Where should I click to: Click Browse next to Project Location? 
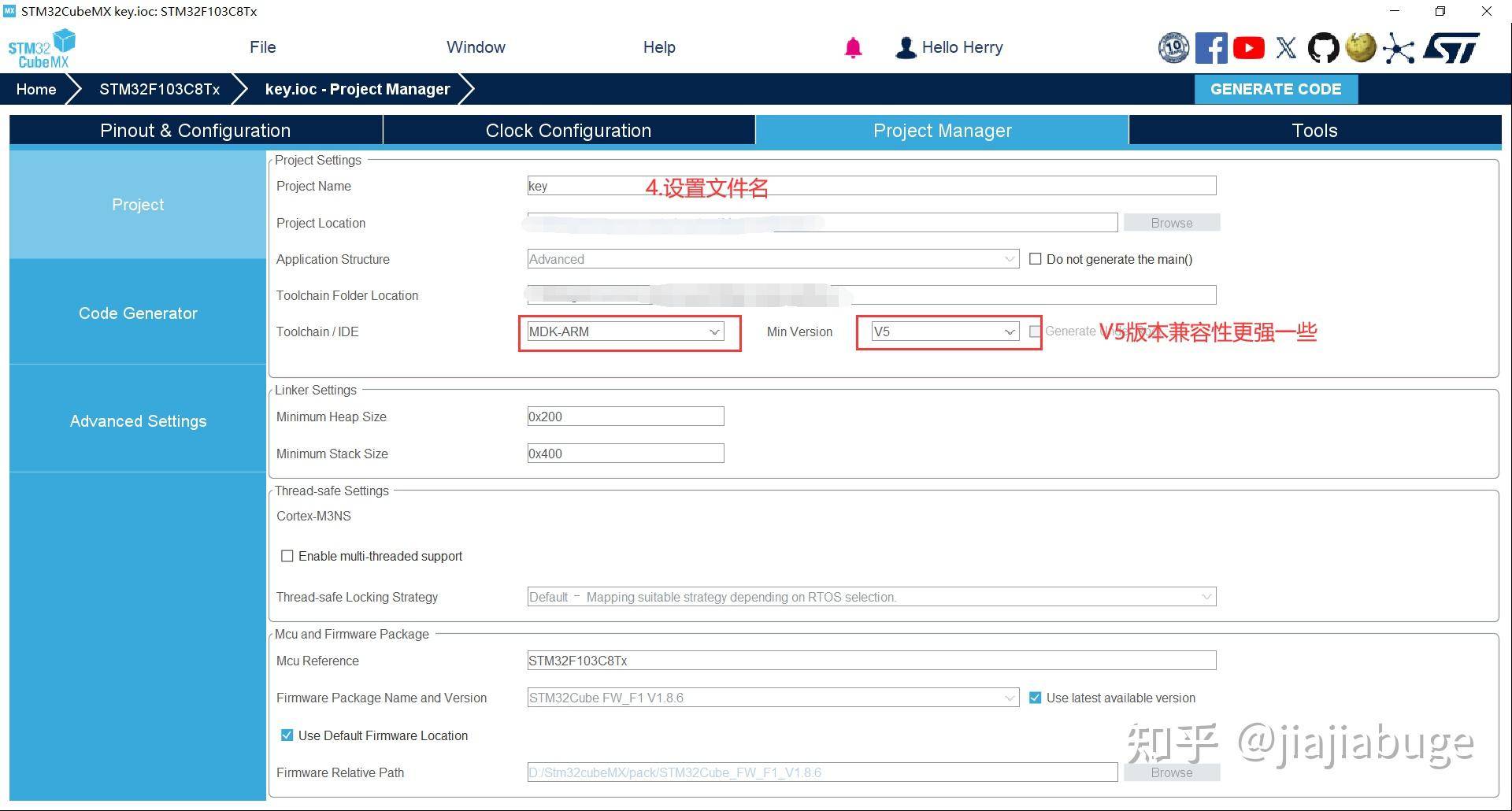1172,223
